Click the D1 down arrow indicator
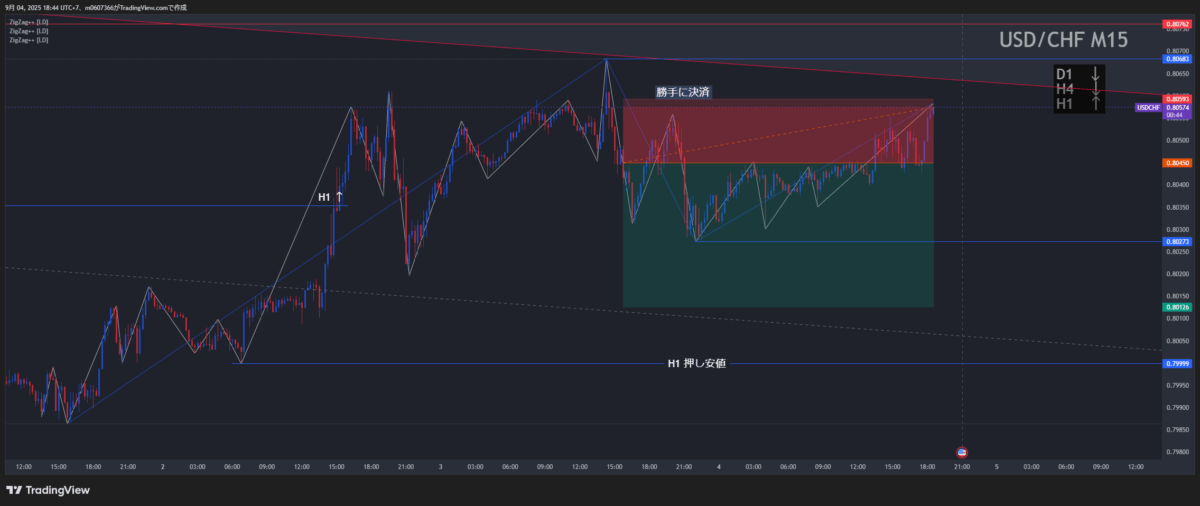Viewport: 1200px width, 506px height. click(1096, 74)
